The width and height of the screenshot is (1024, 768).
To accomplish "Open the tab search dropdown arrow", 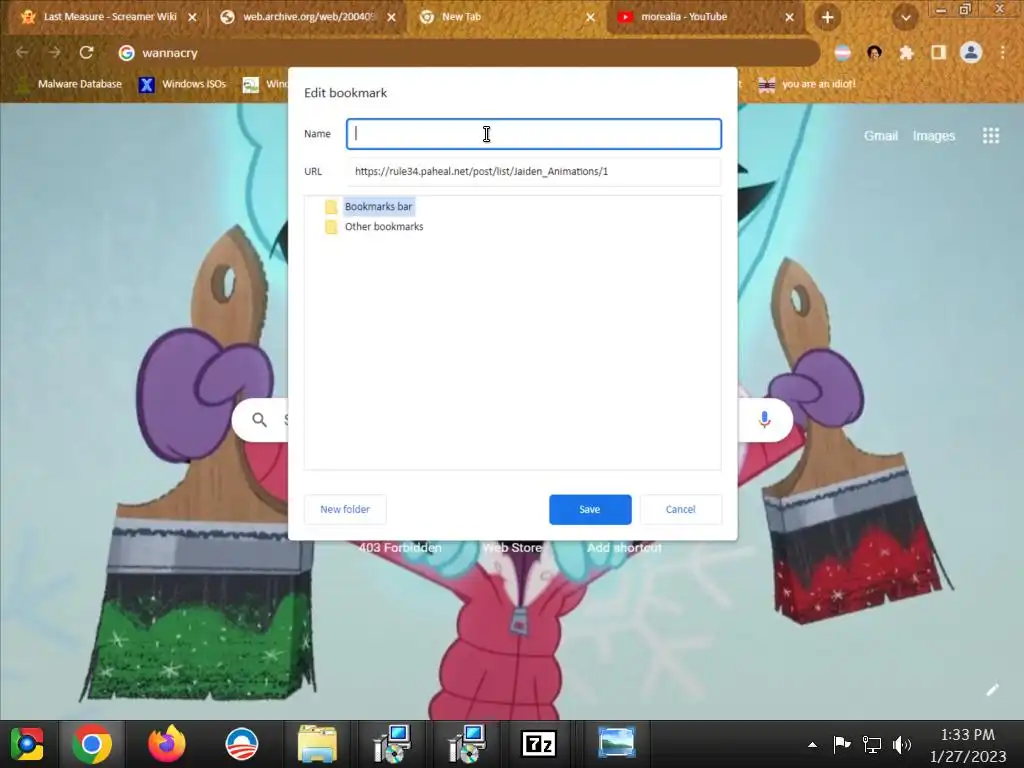I will [906, 18].
